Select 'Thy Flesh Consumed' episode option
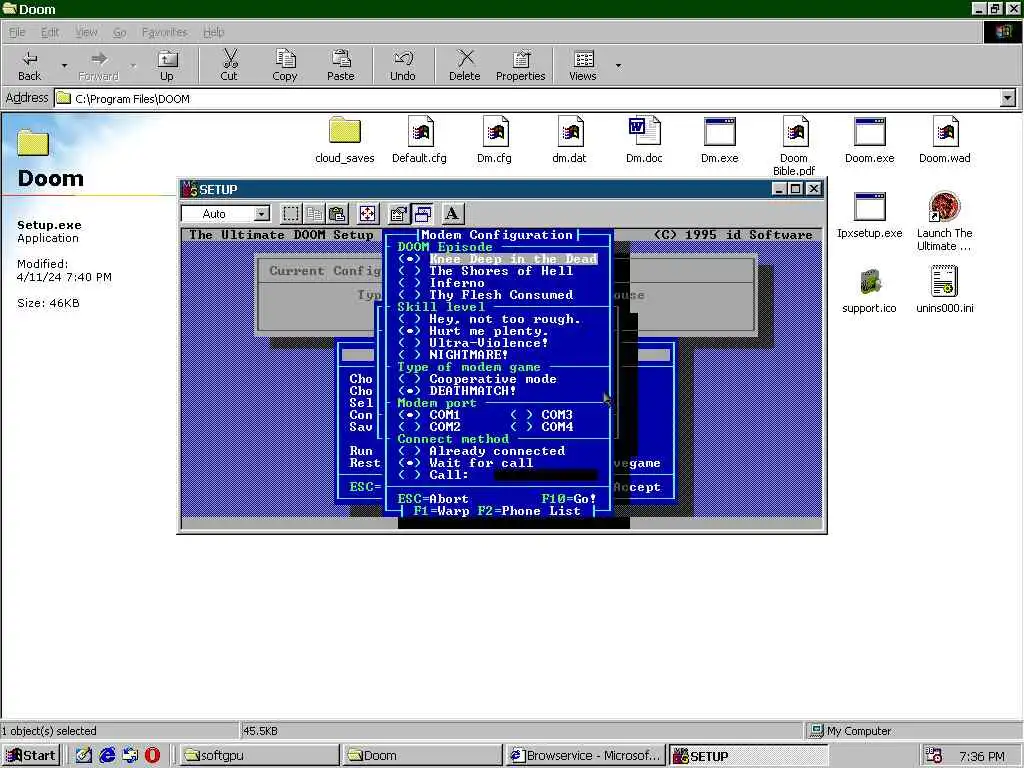Viewport: 1024px width, 768px height. tap(486, 295)
